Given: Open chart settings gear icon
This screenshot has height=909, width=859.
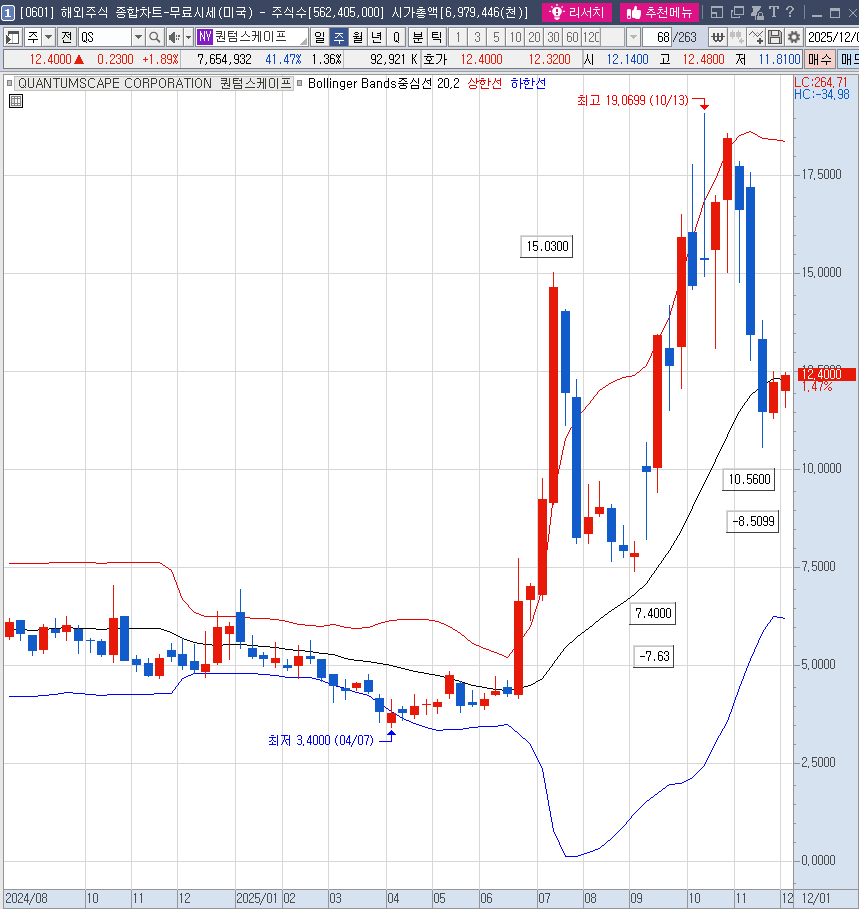Looking at the screenshot, I should tap(793, 37).
